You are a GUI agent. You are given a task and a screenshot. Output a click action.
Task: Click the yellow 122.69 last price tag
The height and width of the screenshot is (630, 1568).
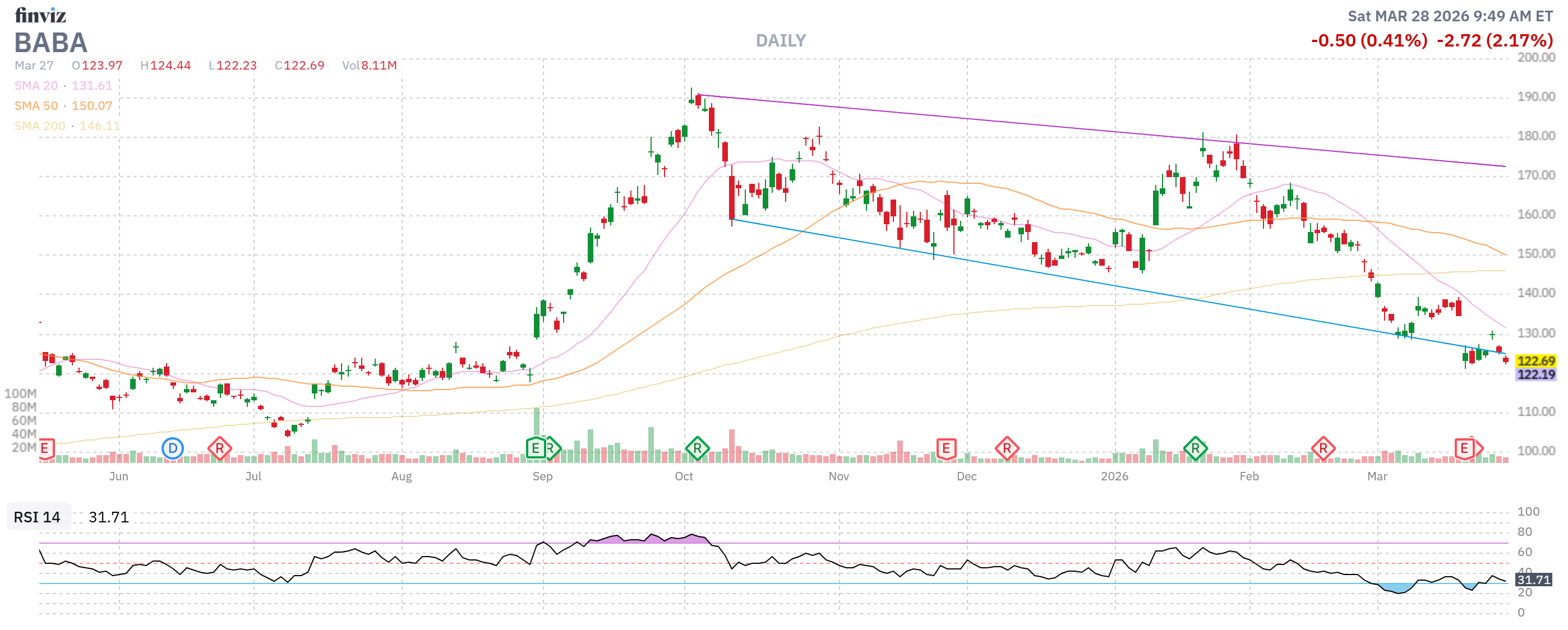(x=1535, y=361)
